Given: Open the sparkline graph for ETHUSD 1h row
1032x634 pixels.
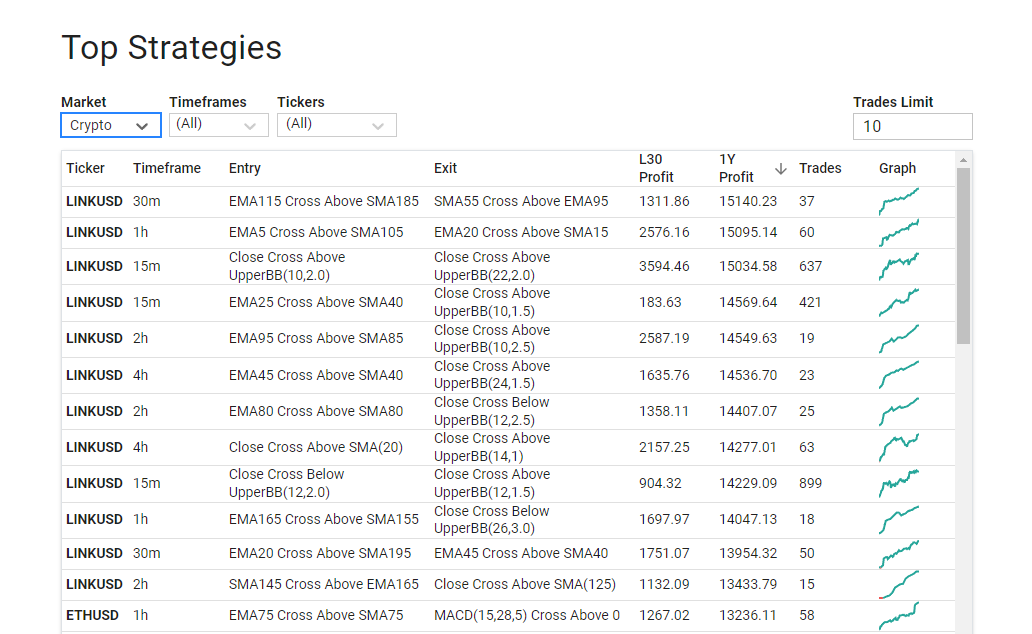Looking at the screenshot, I should (x=899, y=616).
